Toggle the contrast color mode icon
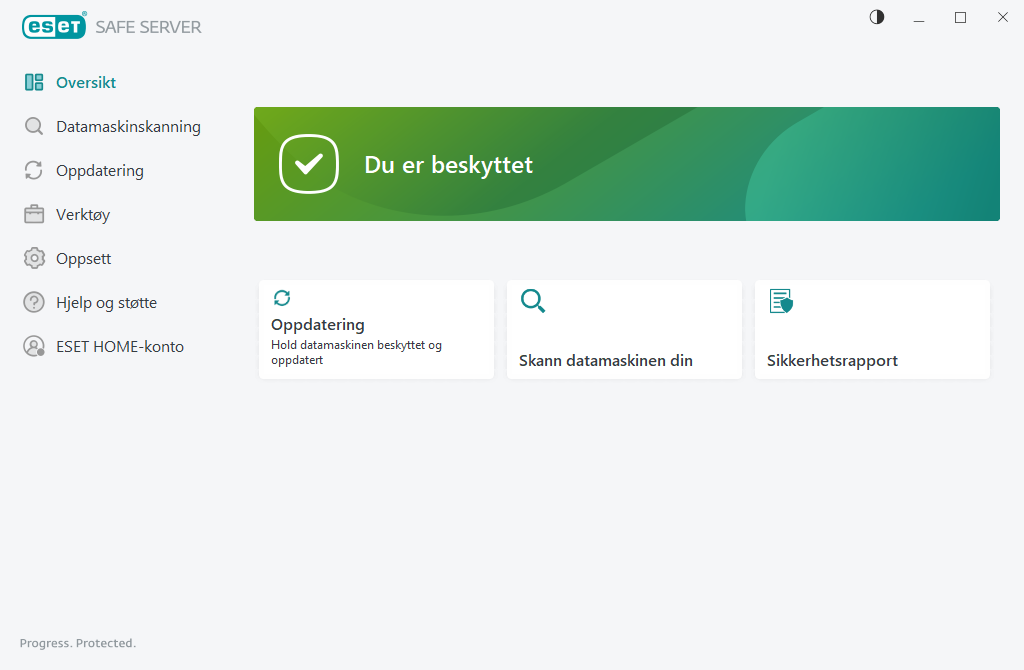The height and width of the screenshot is (670, 1024). tap(877, 17)
